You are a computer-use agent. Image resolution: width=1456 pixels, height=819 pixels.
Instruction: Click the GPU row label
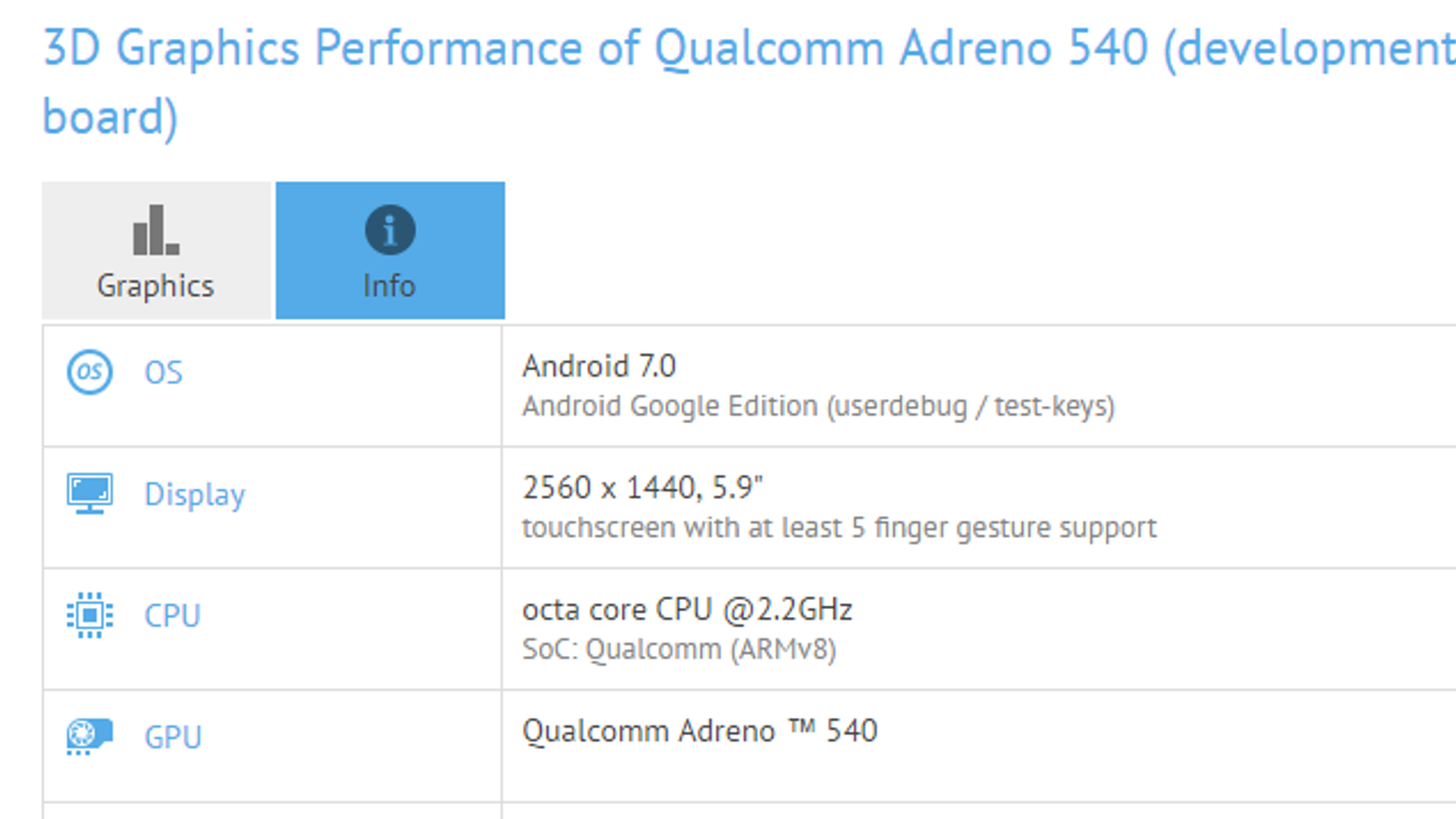tap(173, 737)
